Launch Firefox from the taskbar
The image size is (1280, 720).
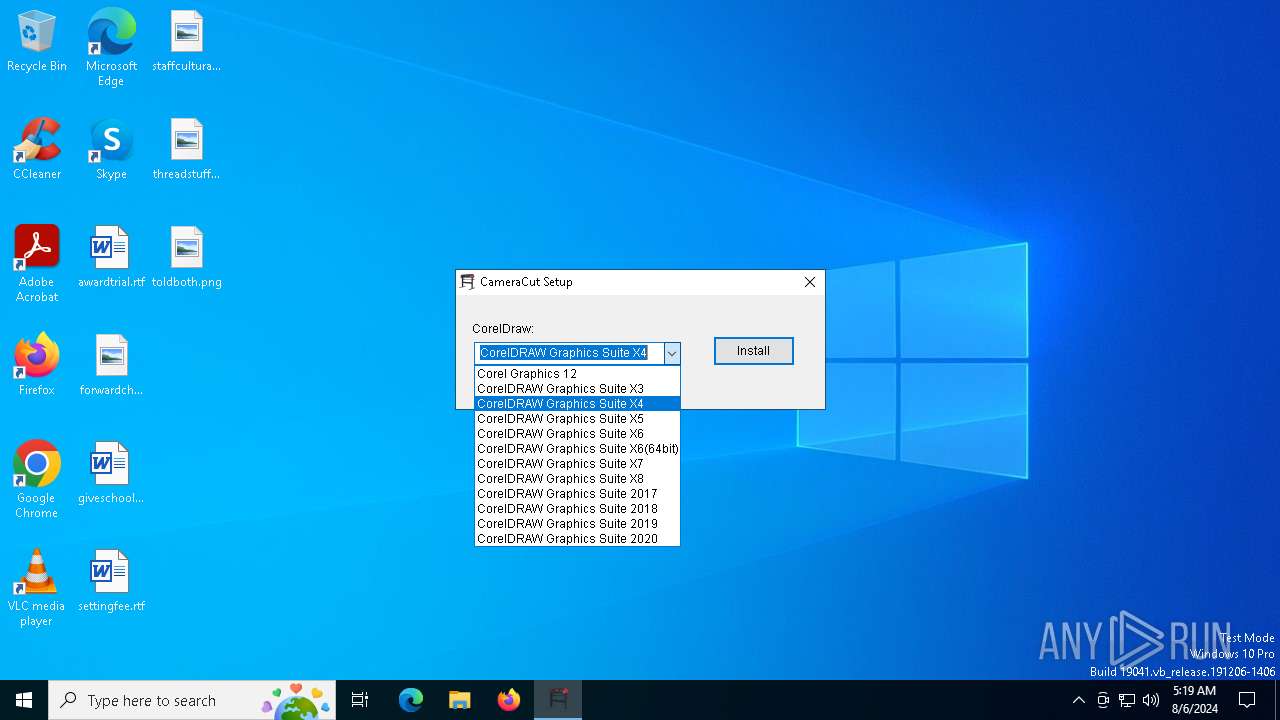coord(509,700)
